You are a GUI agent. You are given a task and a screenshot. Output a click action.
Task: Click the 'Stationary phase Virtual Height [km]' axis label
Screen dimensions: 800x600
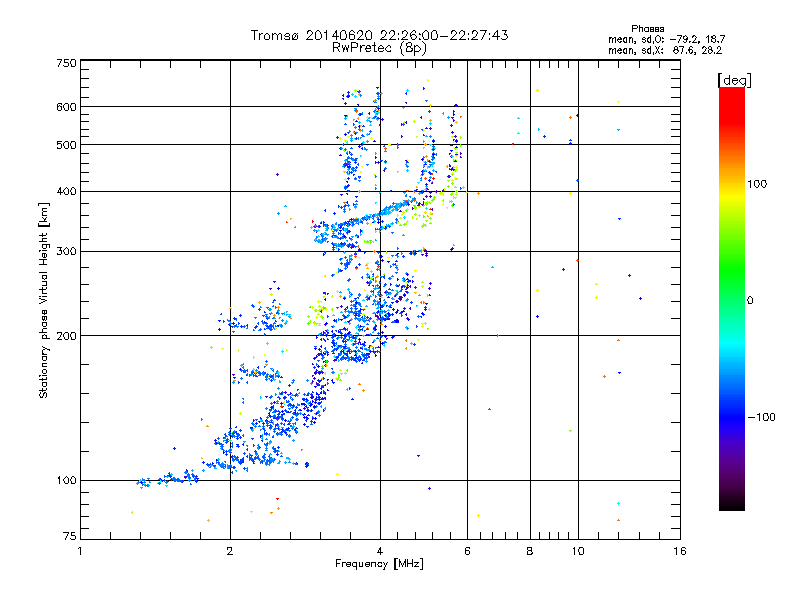pyautogui.click(x=44, y=300)
